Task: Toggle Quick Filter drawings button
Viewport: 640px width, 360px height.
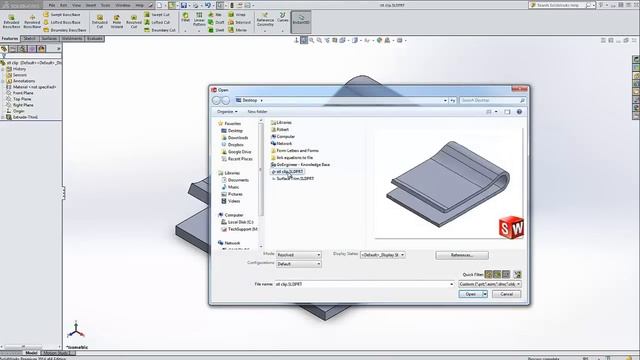Action: [x=506, y=274]
